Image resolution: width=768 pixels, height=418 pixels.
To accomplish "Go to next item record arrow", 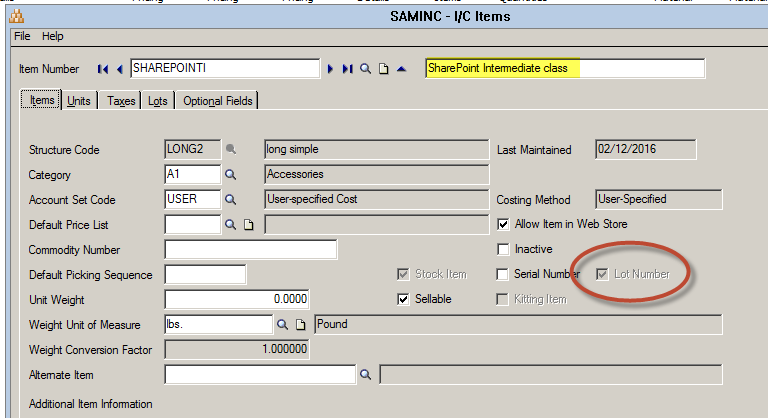I will pos(330,69).
